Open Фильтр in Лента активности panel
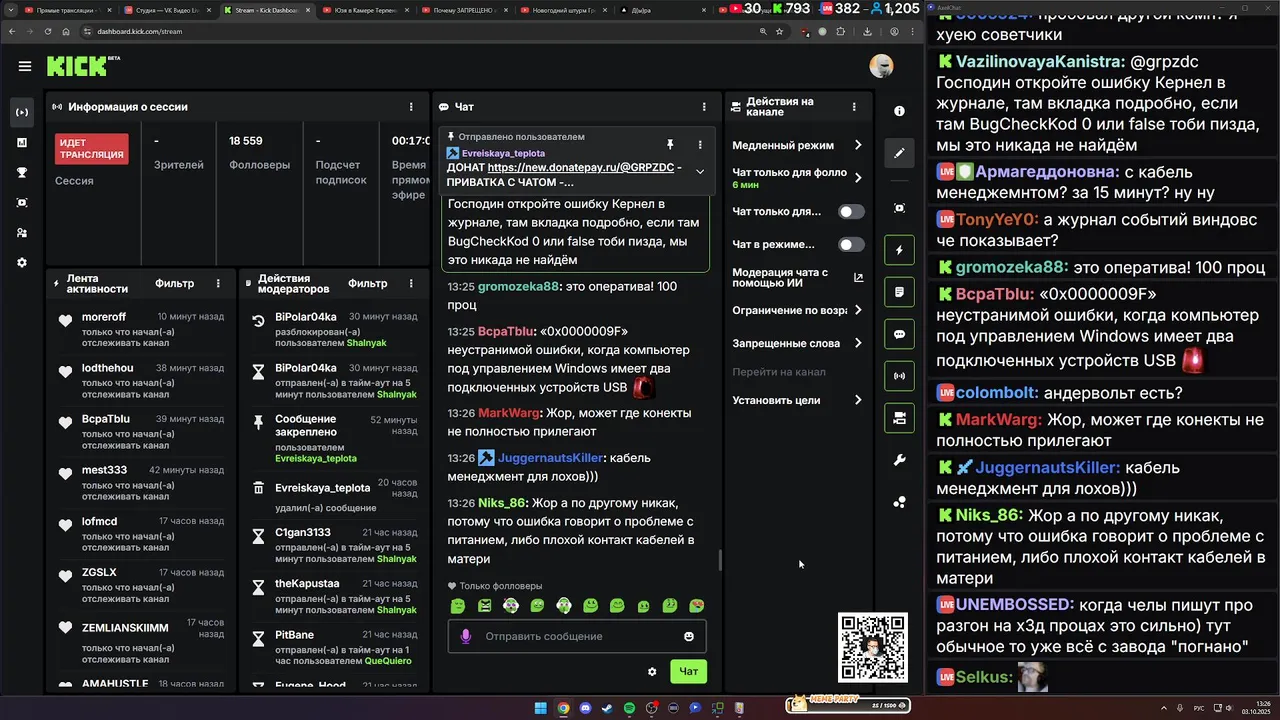Image resolution: width=1280 pixels, height=720 pixels. click(x=175, y=284)
